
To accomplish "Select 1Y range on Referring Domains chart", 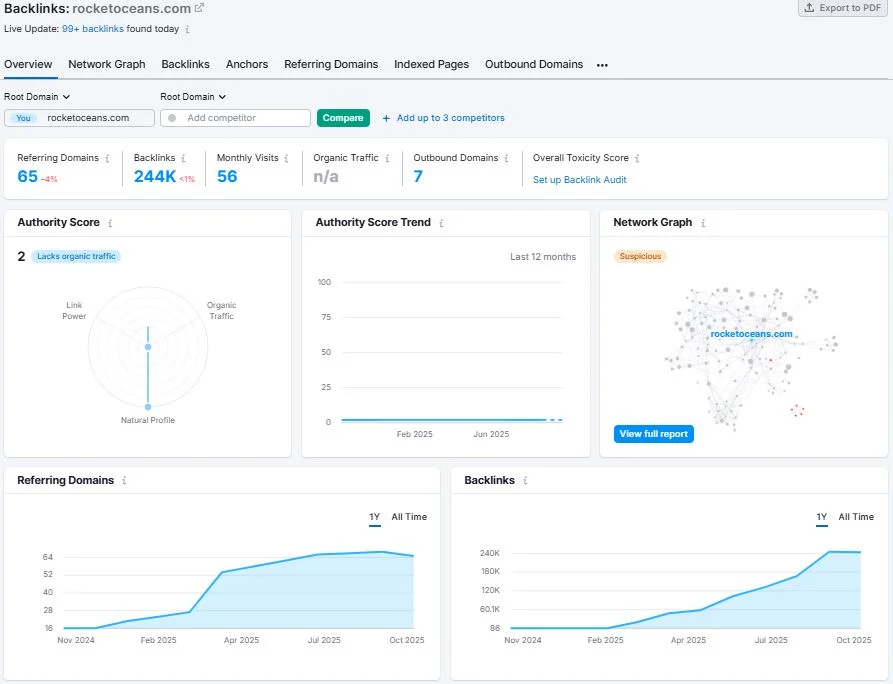I will [374, 517].
